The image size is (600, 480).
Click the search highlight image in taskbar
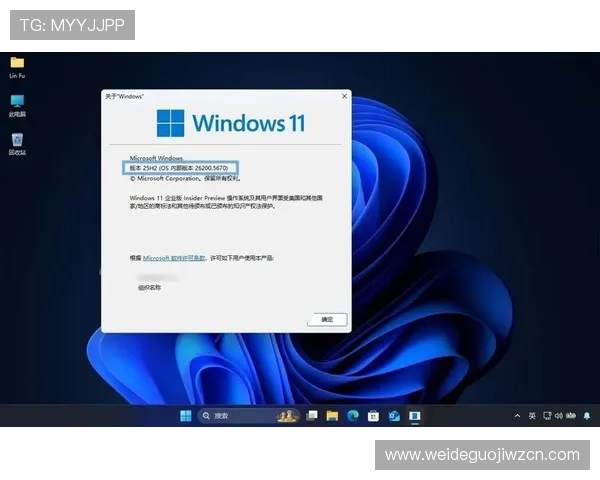click(287, 416)
